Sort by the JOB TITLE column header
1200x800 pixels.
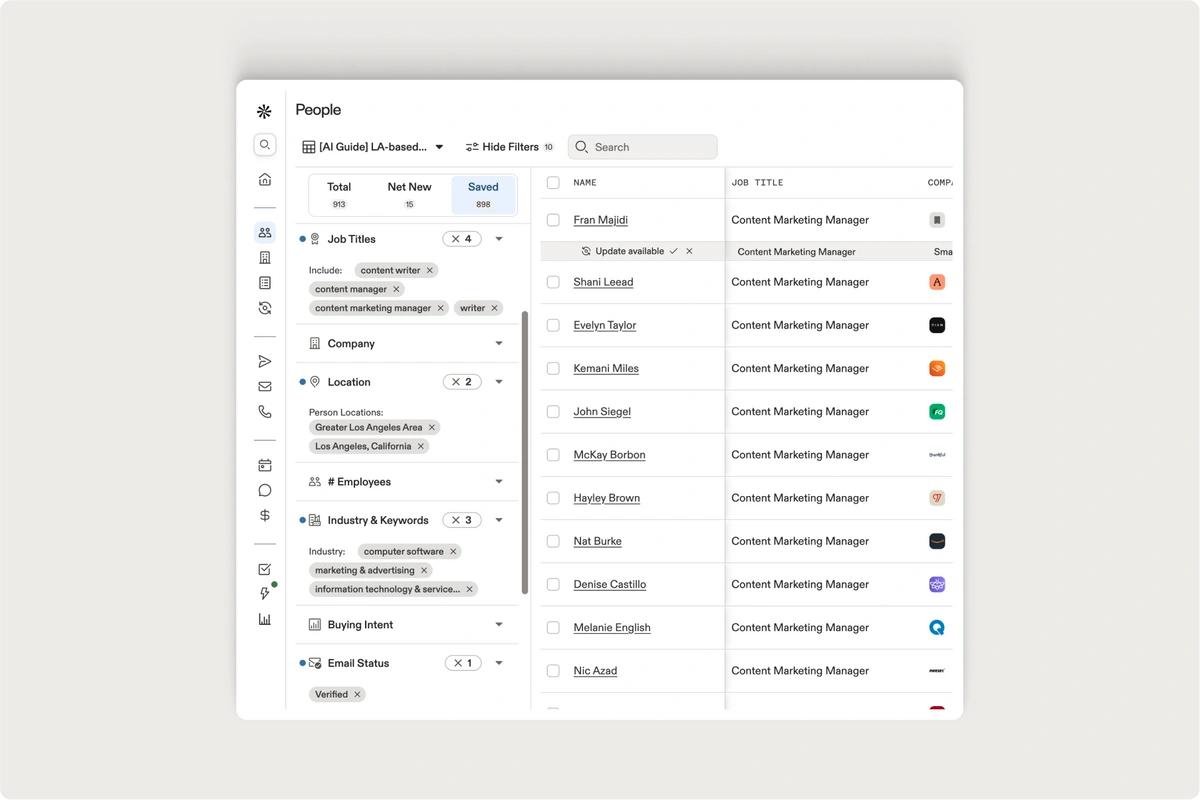coord(757,183)
